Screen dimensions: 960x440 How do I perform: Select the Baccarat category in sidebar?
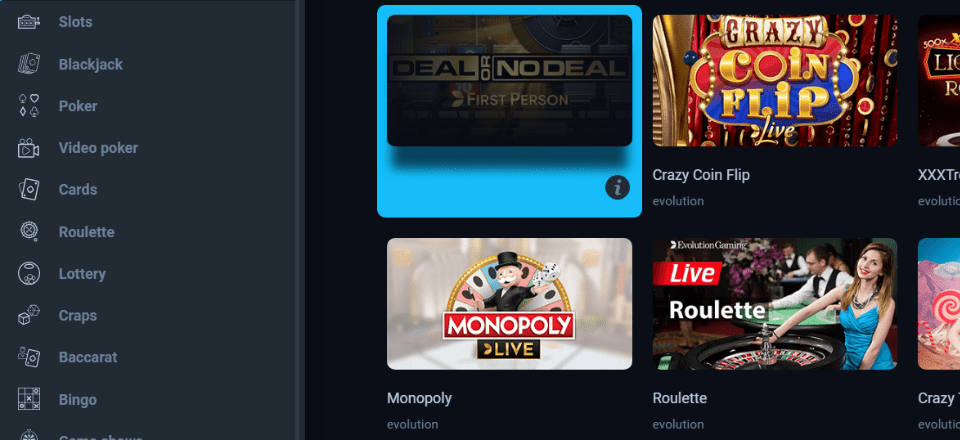click(x=88, y=357)
